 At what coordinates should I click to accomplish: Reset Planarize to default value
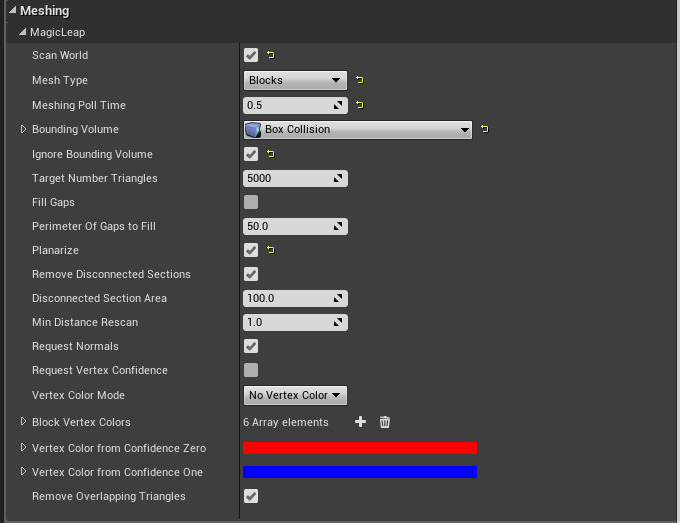click(x=271, y=250)
